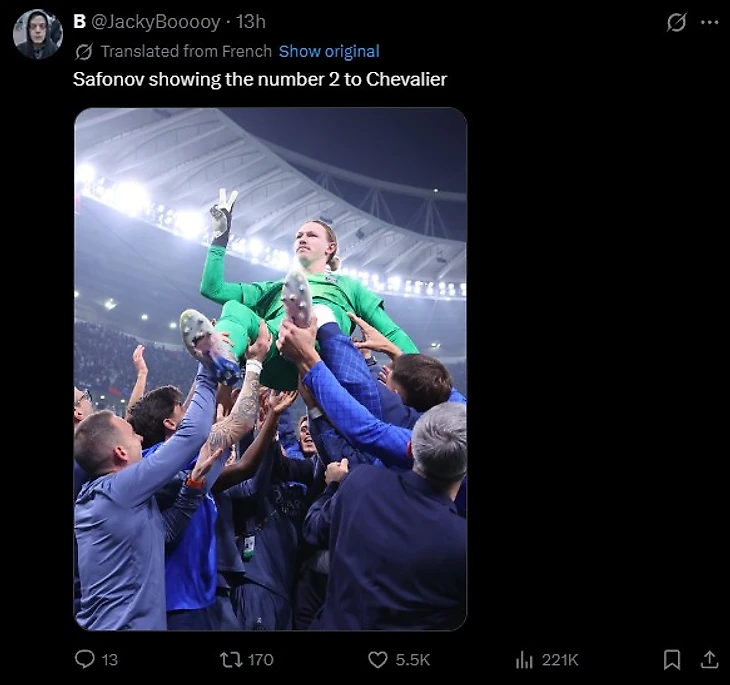730x685 pixels.
Task: Click the "Translated from French" label
Action: point(186,51)
